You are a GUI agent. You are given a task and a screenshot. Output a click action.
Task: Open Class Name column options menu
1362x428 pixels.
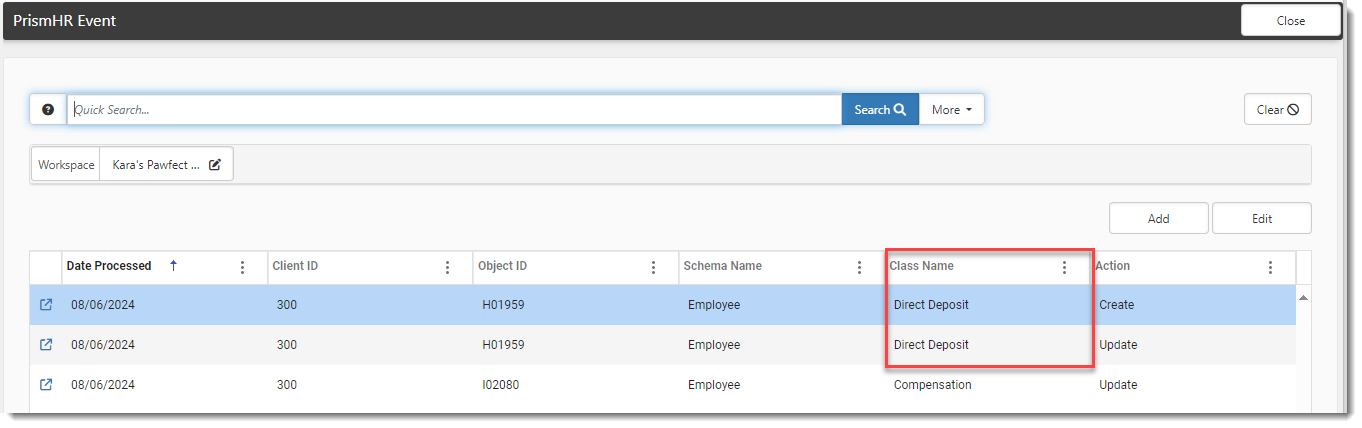1064,267
